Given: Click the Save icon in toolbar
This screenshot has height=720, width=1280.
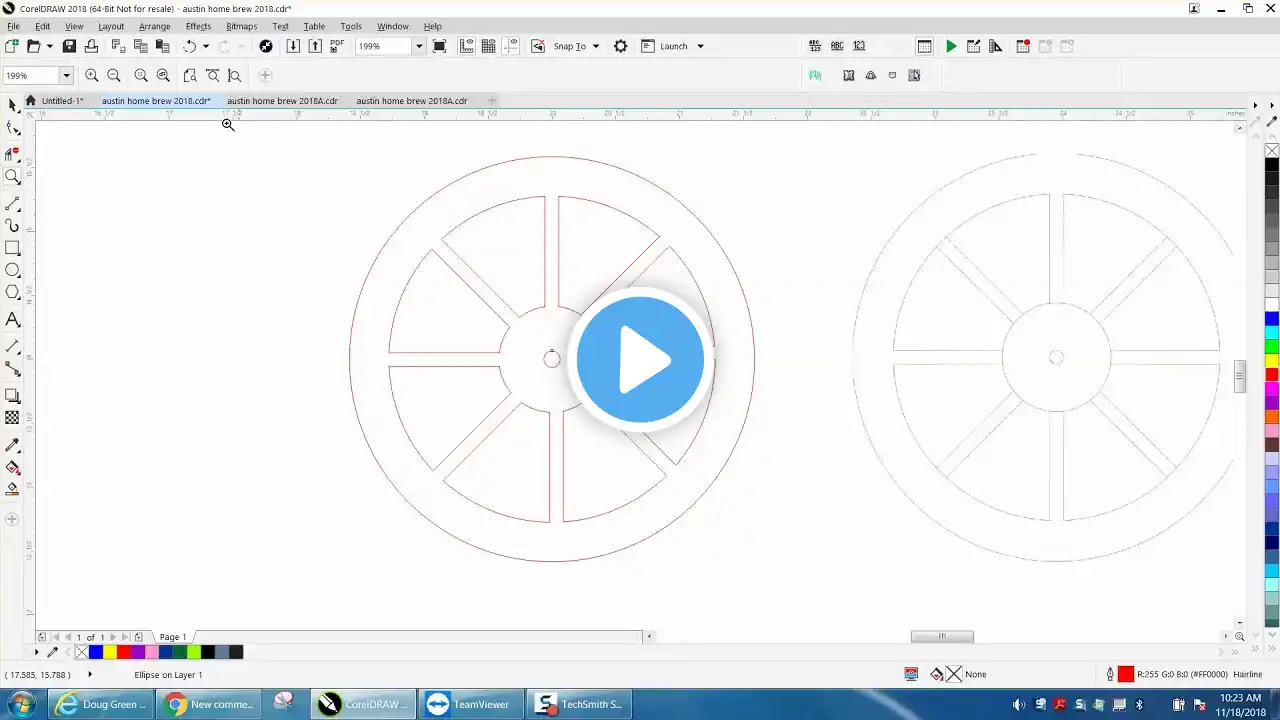Looking at the screenshot, I should click(69, 46).
